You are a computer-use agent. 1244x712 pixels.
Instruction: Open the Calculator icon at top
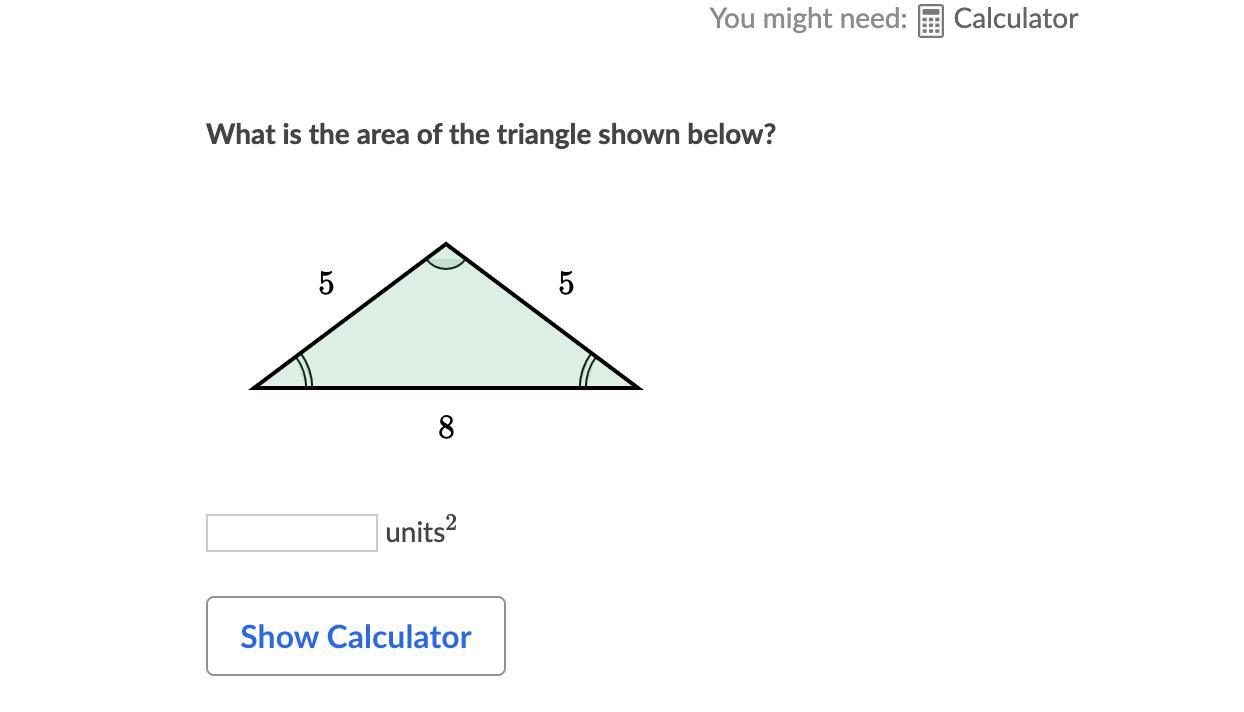coord(930,20)
